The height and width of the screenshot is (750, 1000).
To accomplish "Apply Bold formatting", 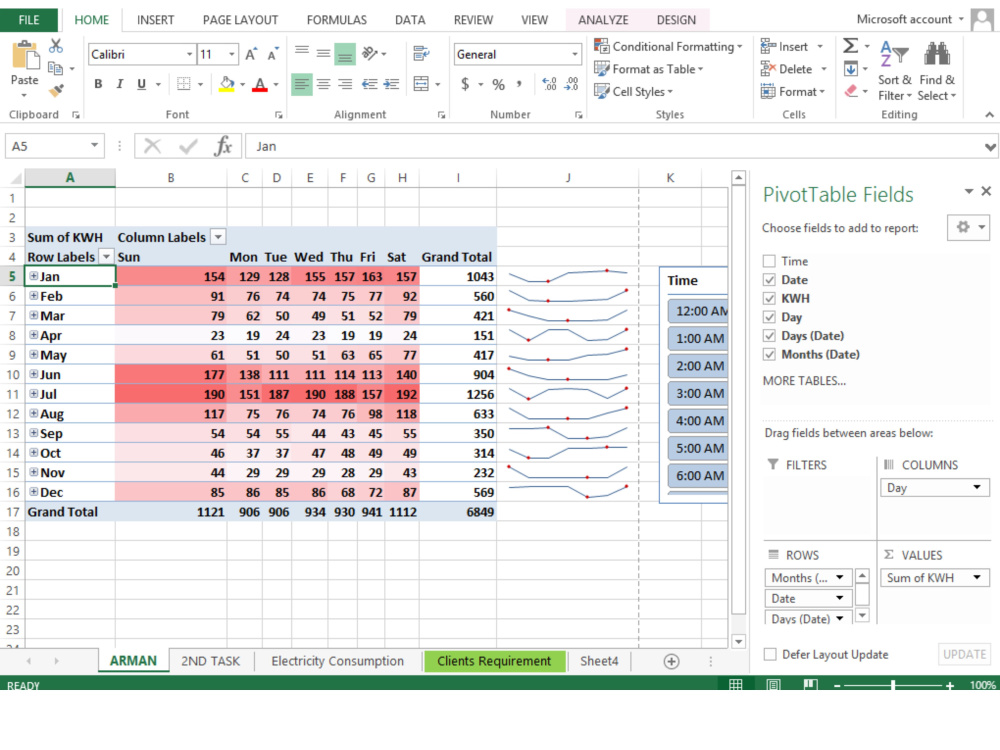I will [x=98, y=84].
